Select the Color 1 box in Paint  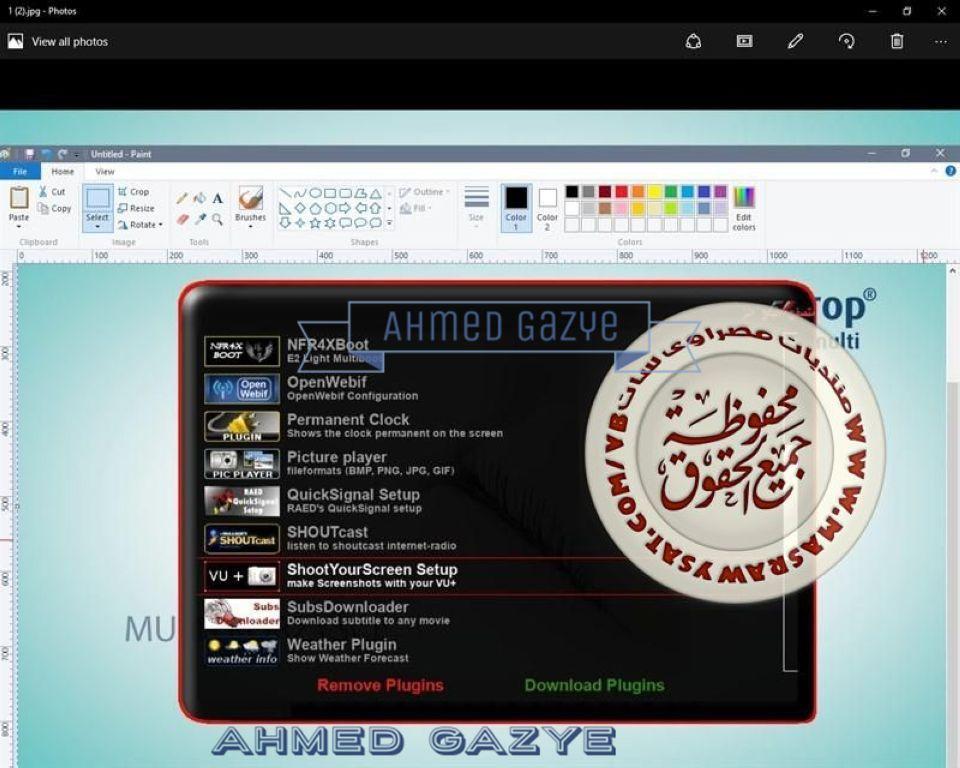[x=516, y=208]
